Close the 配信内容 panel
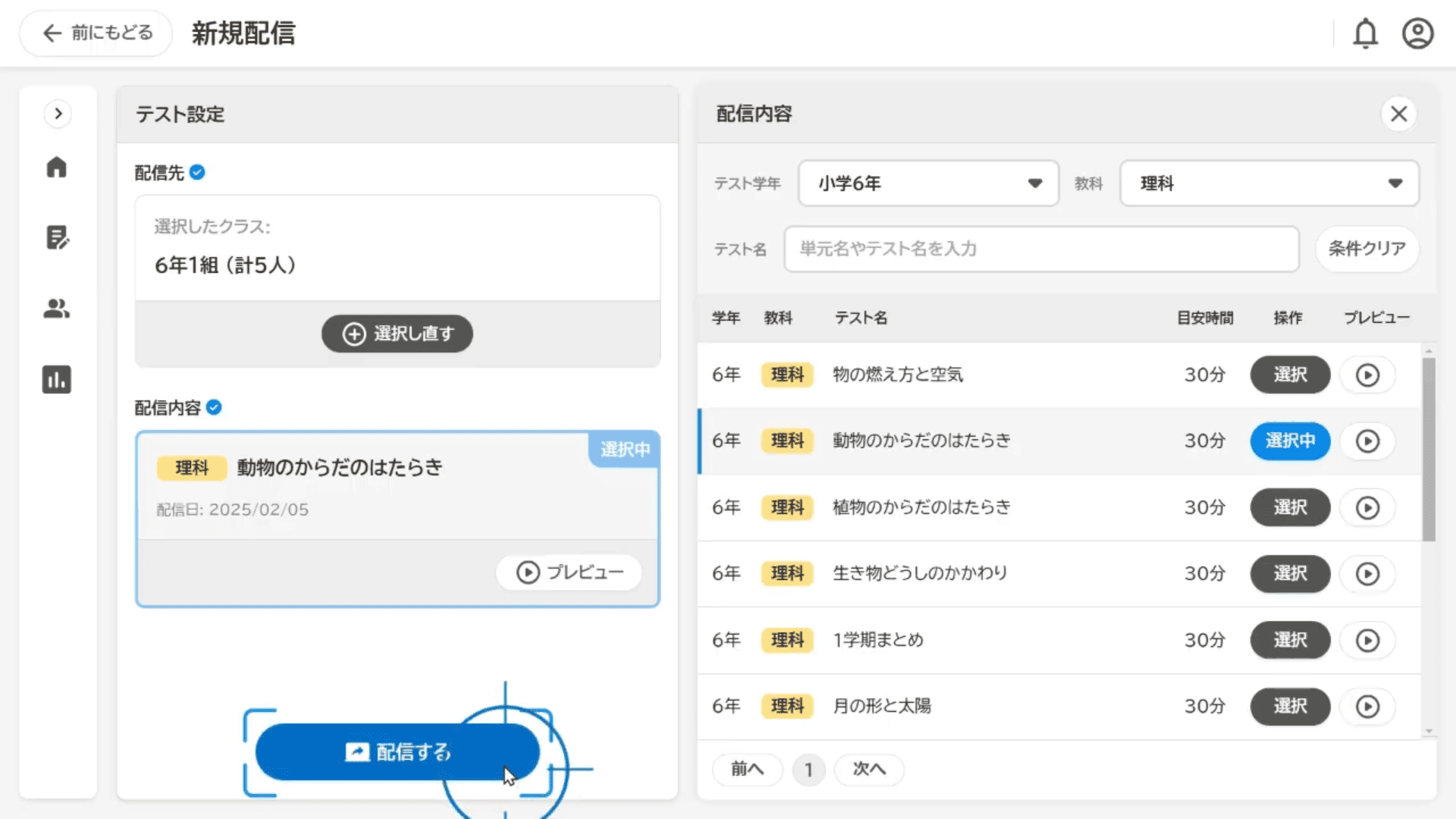The height and width of the screenshot is (819, 1456). coord(1398,114)
